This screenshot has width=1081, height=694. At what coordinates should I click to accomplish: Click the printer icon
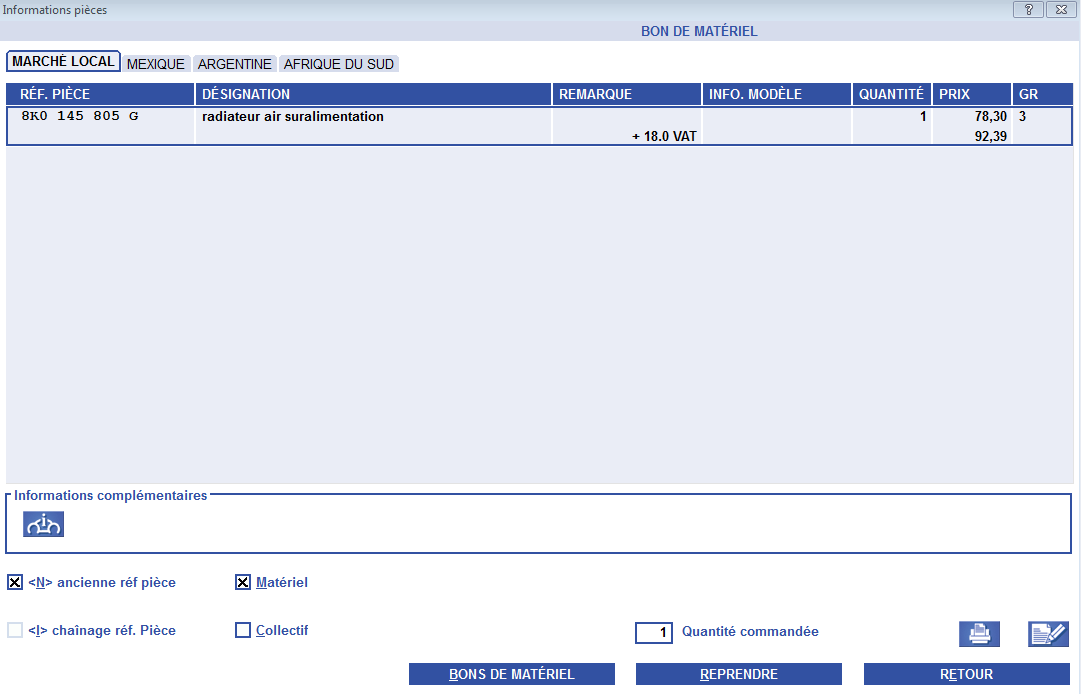979,634
